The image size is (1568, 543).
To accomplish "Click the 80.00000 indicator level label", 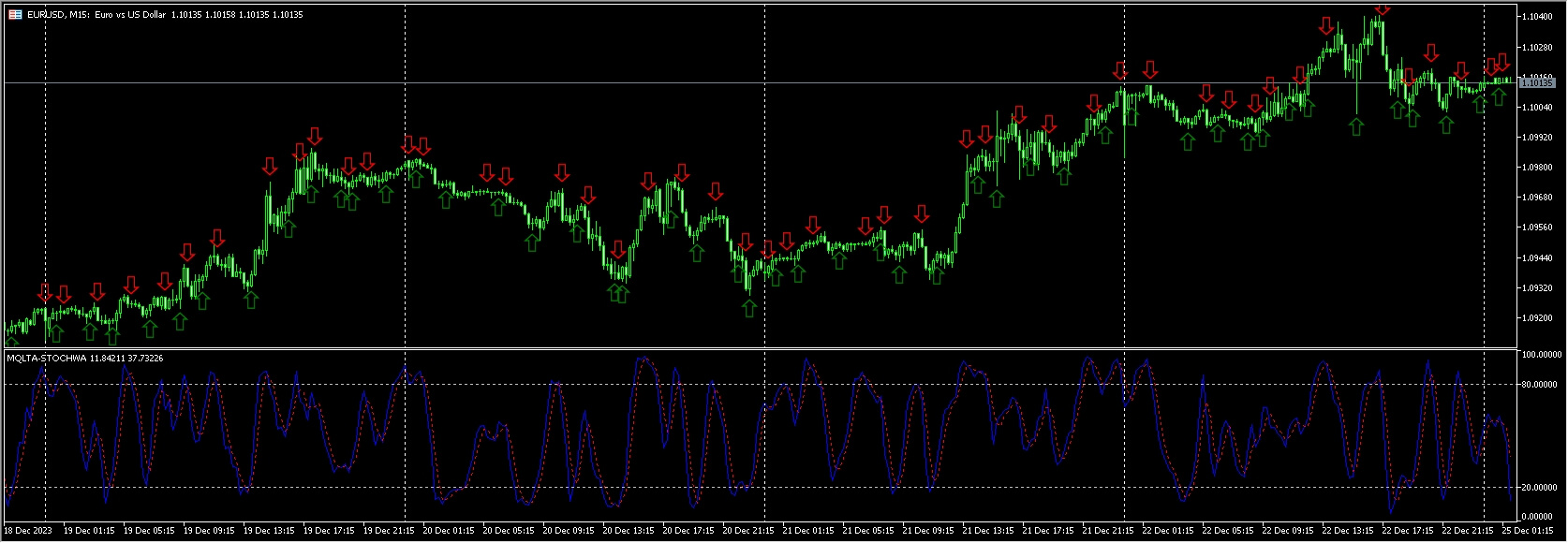I will pos(1541,384).
